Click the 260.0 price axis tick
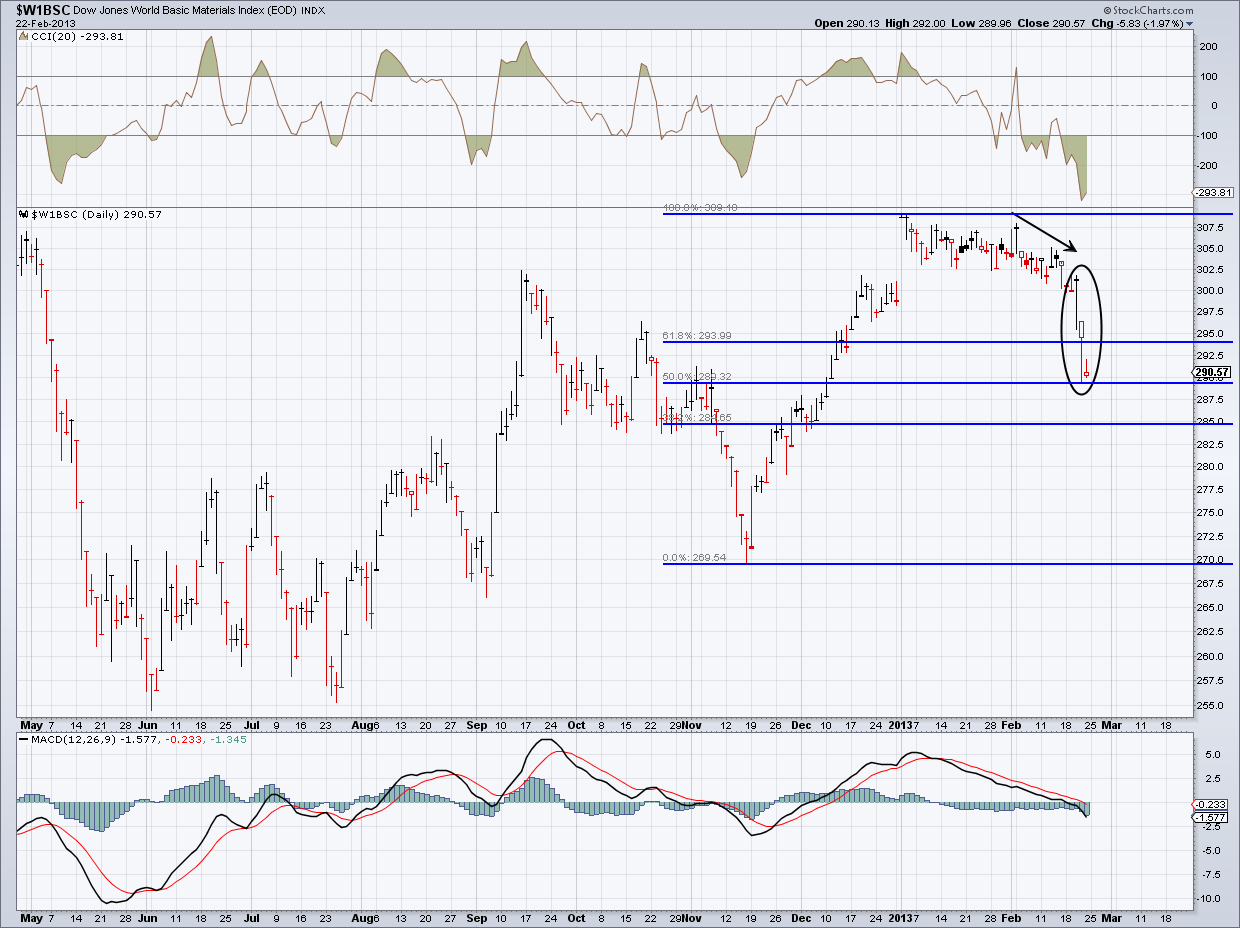 (x=1211, y=657)
